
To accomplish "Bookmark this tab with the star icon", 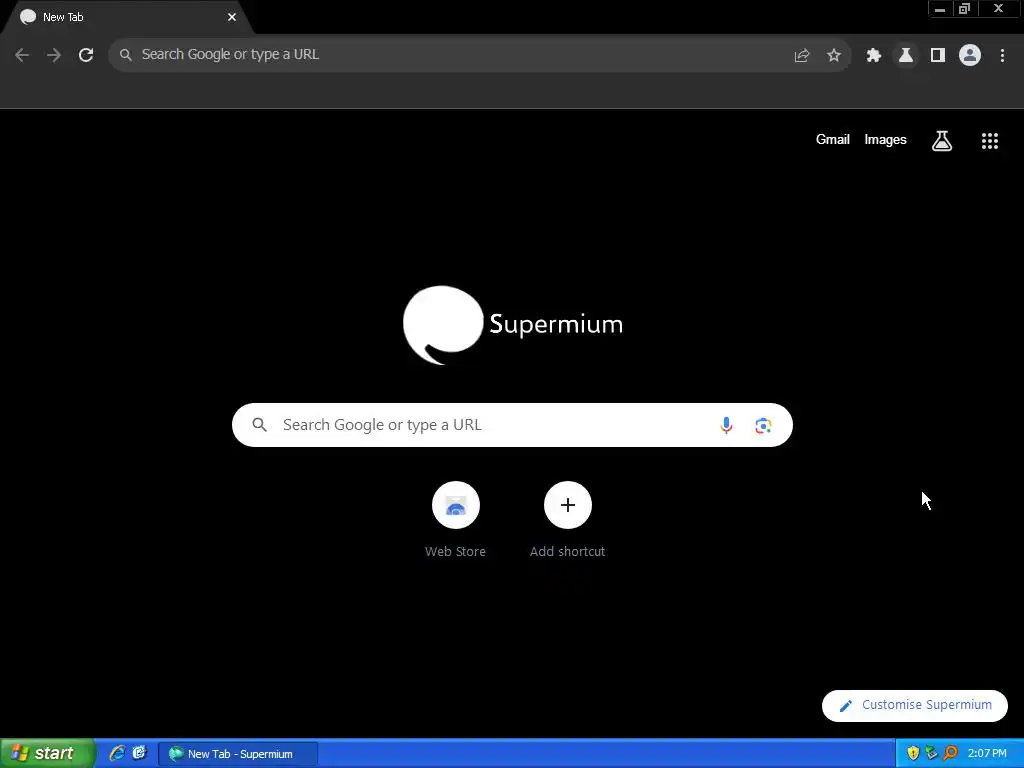I will tap(834, 56).
